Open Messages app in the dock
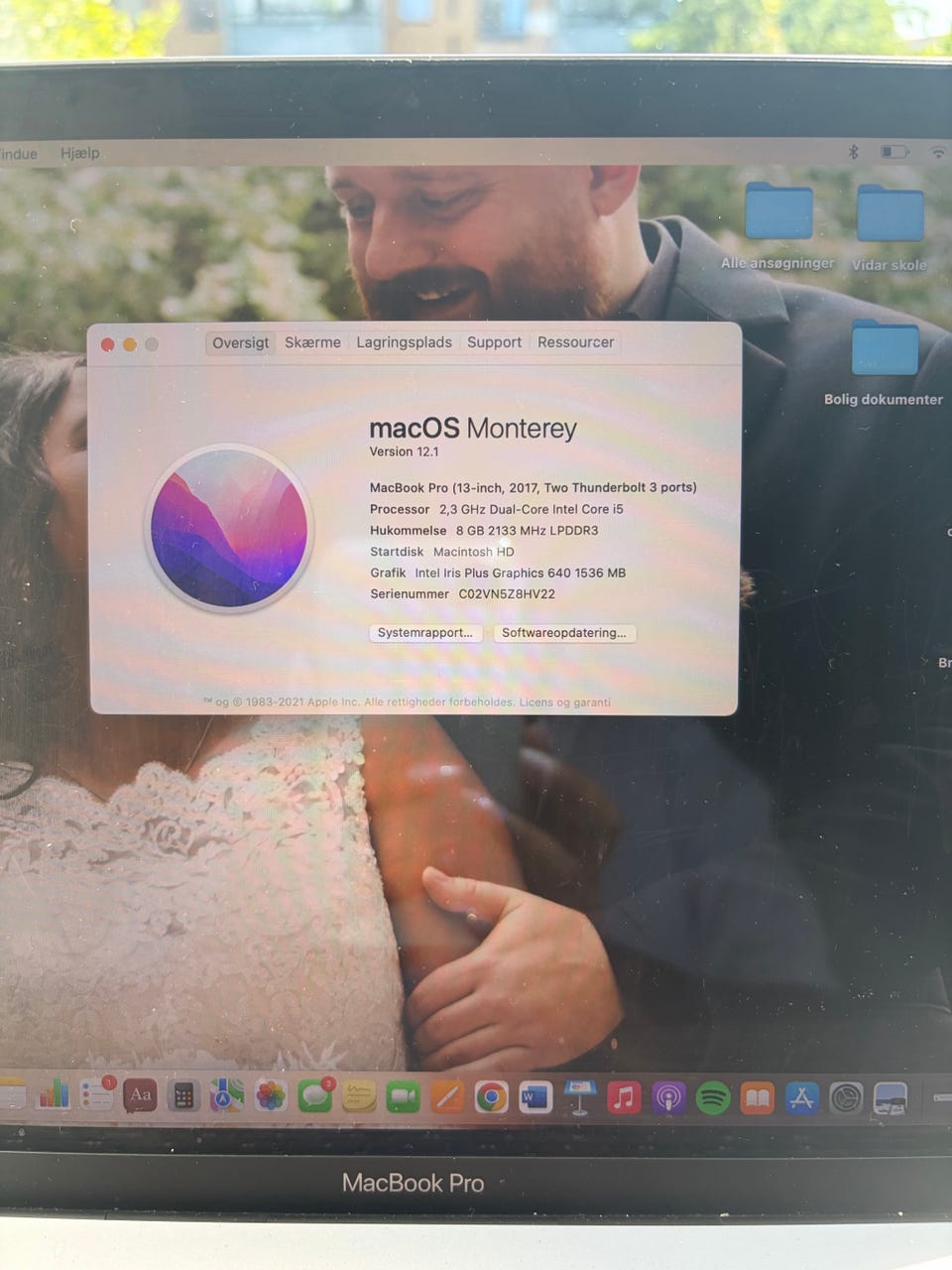The width and height of the screenshot is (952, 1270). pyautogui.click(x=315, y=1096)
